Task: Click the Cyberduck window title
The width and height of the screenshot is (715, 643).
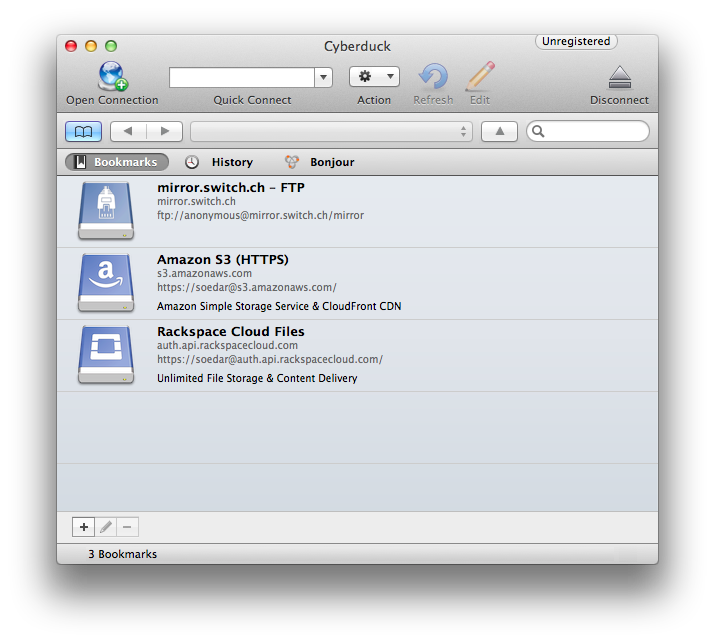Action: click(x=357, y=46)
